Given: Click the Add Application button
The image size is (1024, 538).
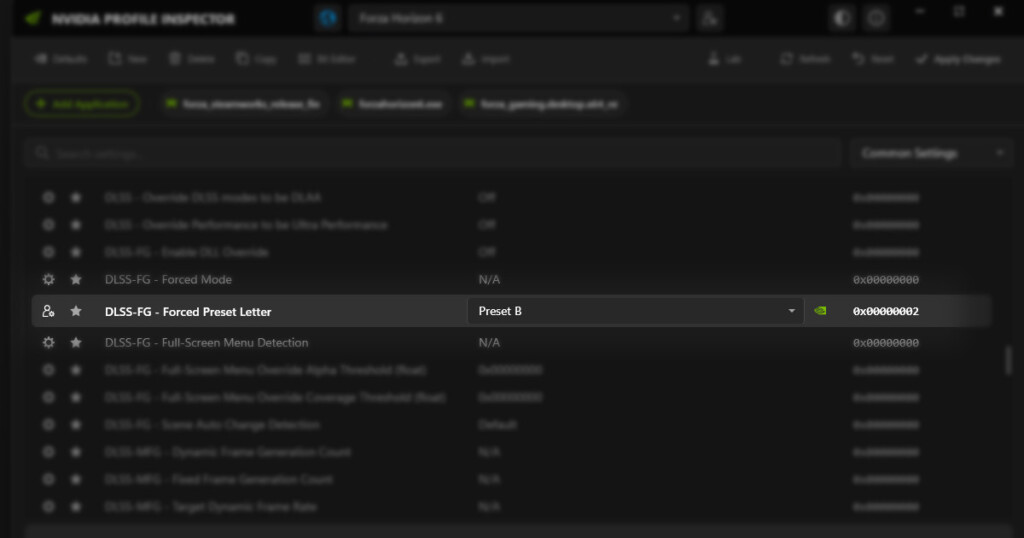Looking at the screenshot, I should pos(82,104).
